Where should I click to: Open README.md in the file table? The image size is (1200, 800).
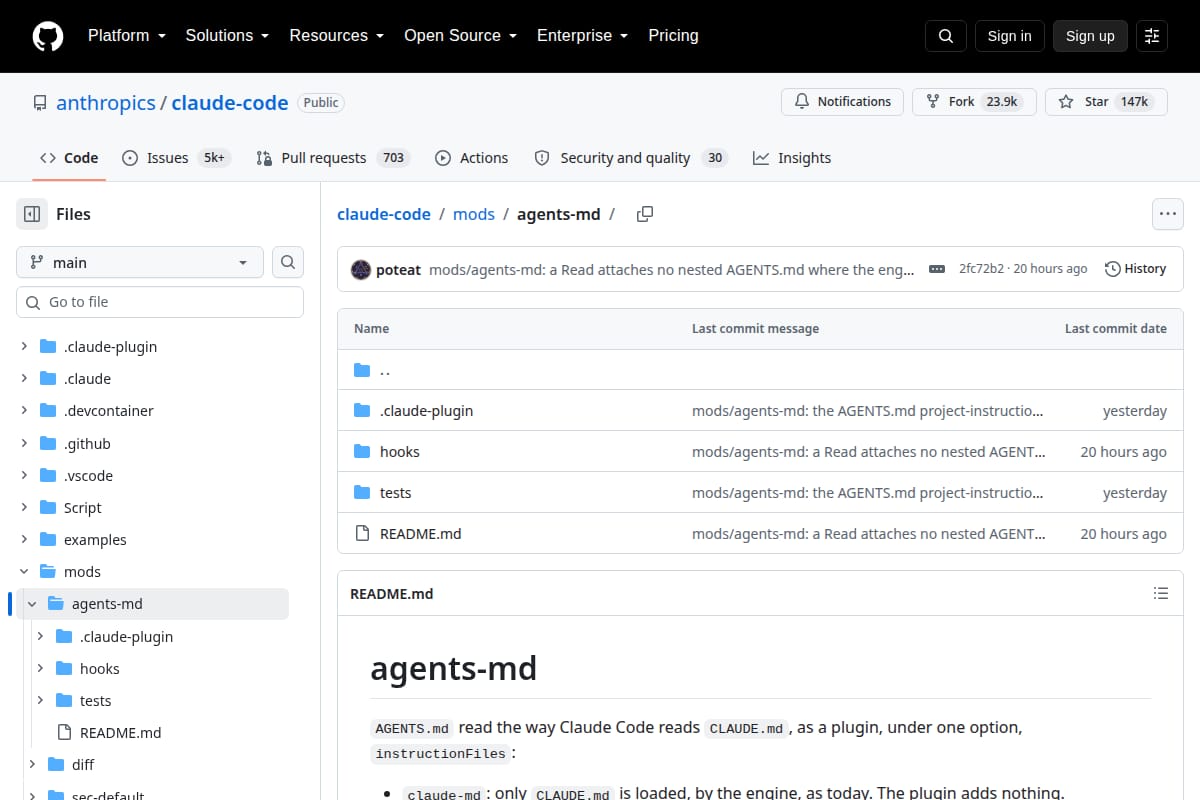click(x=420, y=534)
